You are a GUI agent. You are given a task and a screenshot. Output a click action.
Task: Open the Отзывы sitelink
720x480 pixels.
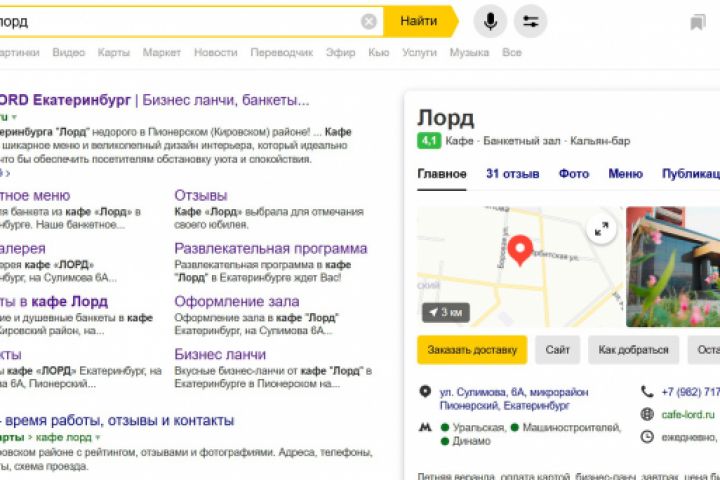point(201,196)
